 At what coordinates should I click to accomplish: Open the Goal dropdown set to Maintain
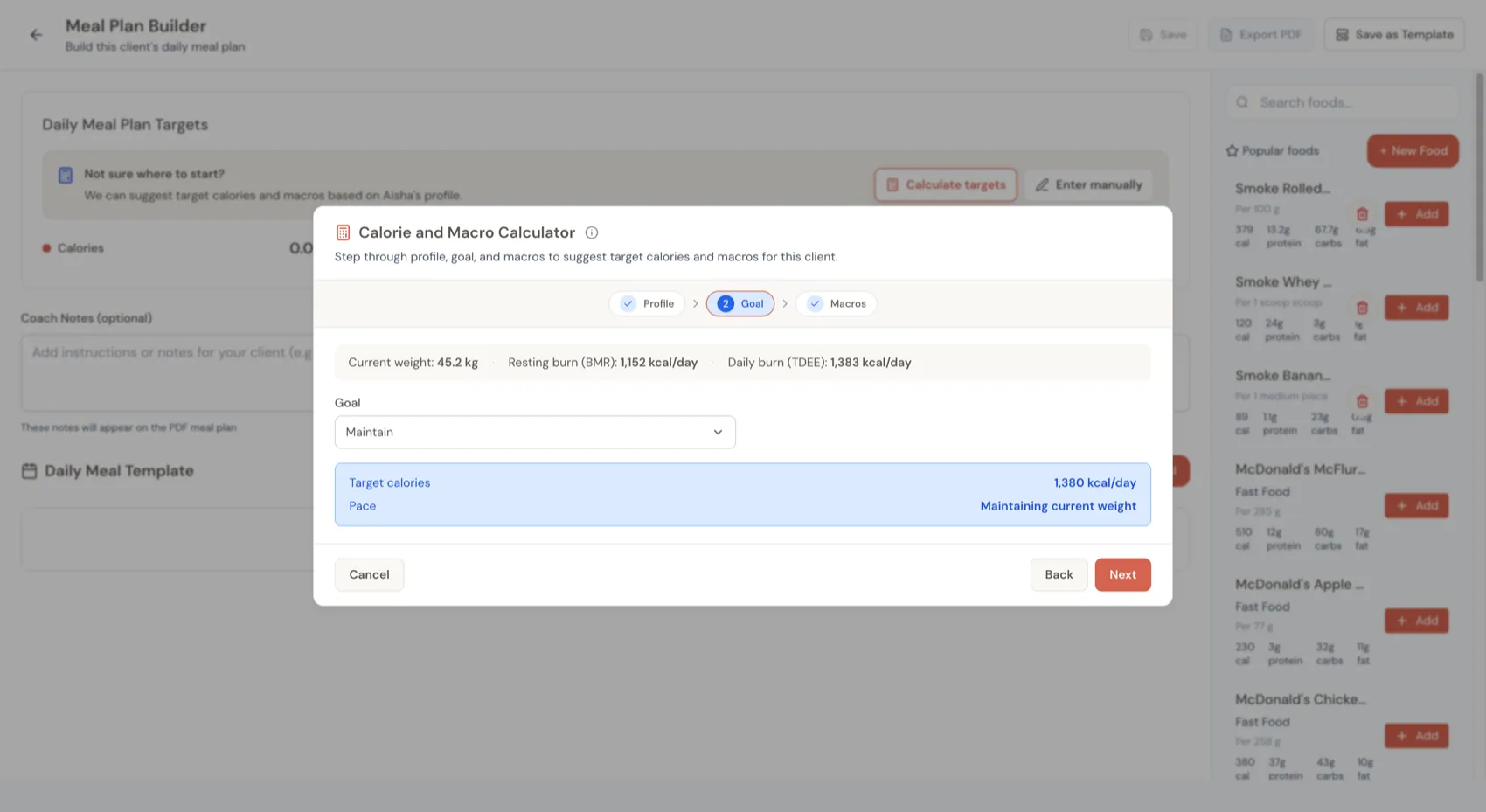pos(535,432)
